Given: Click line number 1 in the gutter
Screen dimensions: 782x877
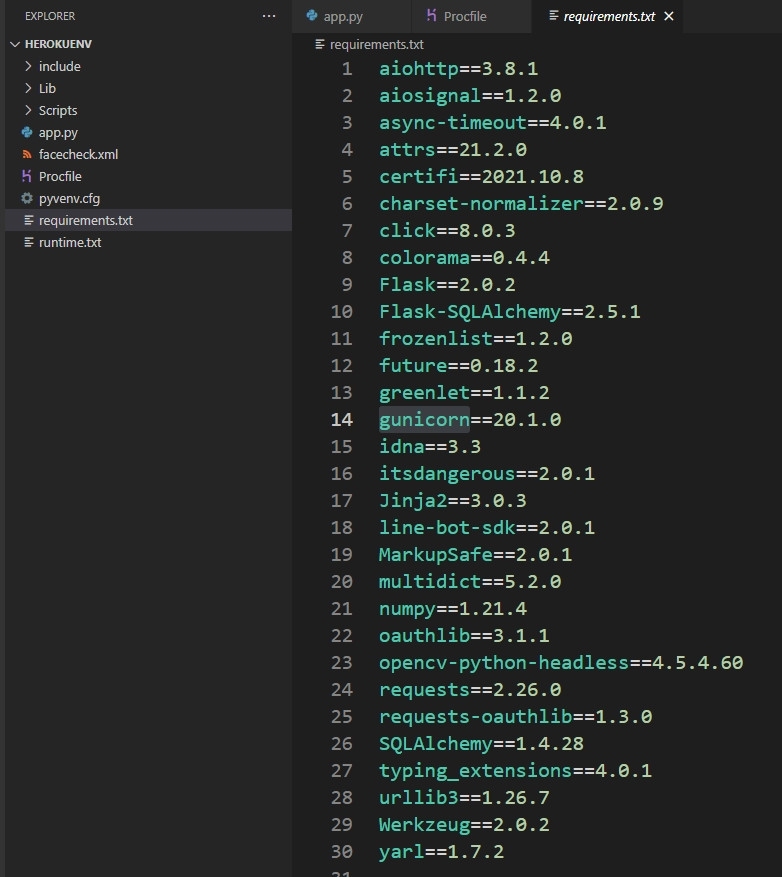Looking at the screenshot, I should [x=347, y=69].
